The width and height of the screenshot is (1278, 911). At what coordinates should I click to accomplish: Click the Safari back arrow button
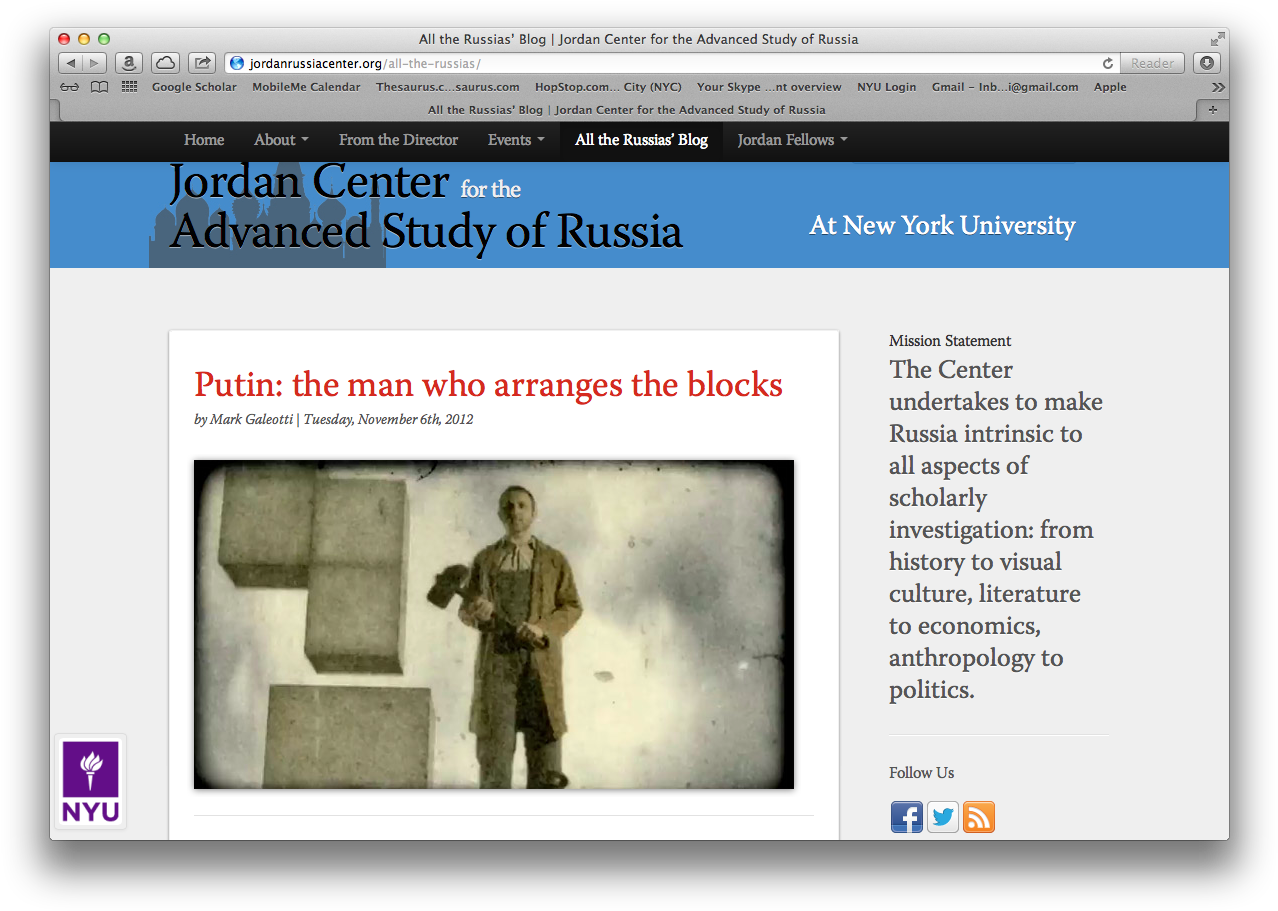point(71,63)
